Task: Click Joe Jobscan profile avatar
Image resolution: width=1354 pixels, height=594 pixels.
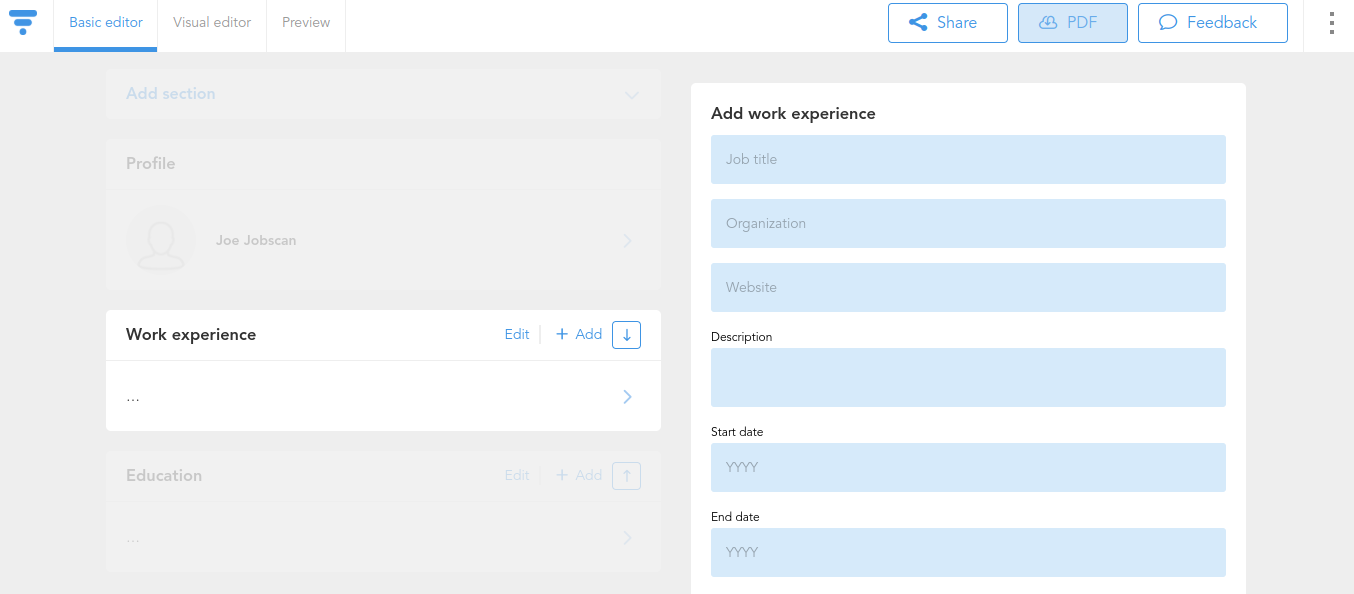Action: coord(161,240)
